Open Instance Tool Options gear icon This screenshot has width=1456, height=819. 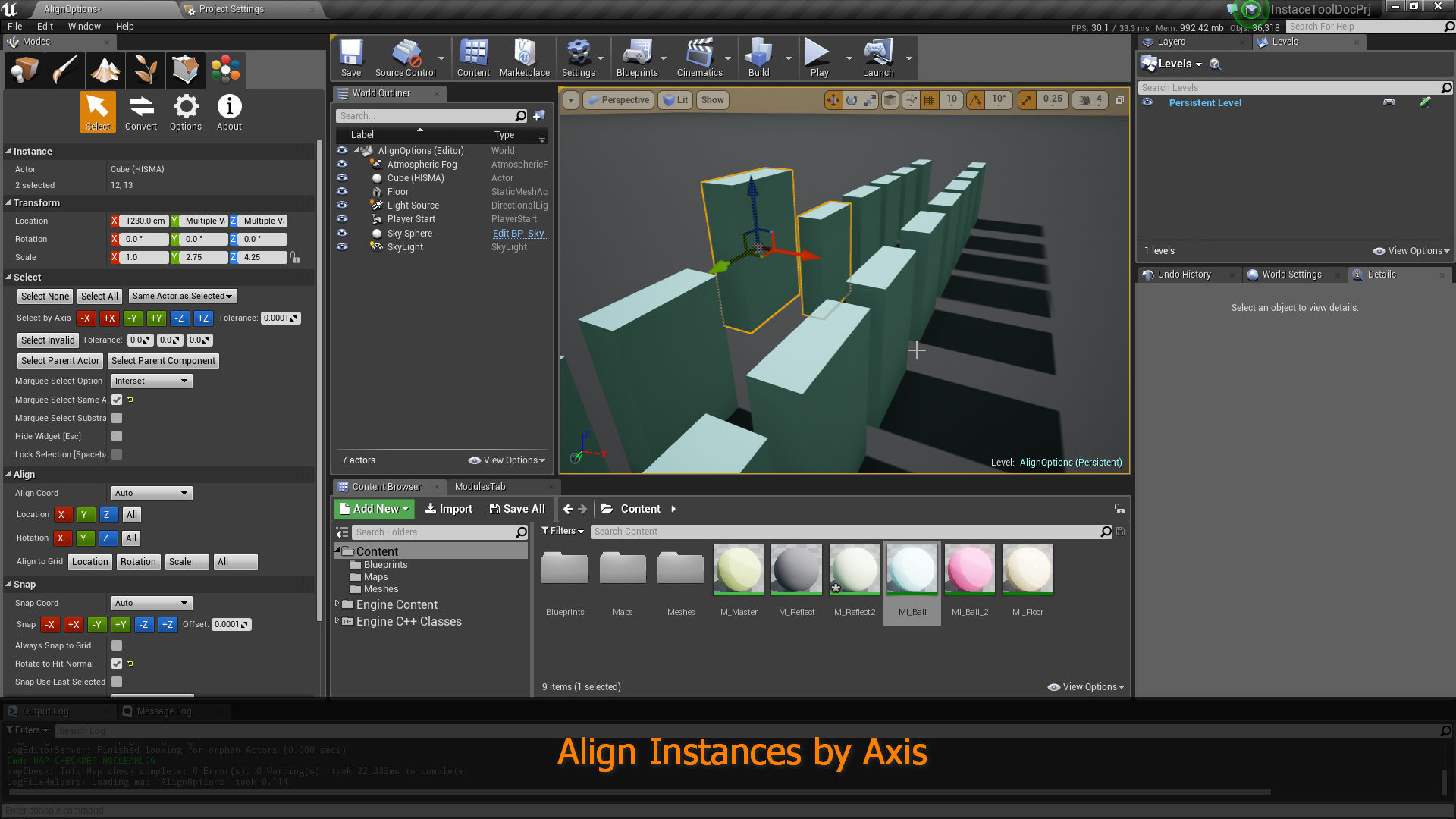click(x=185, y=111)
